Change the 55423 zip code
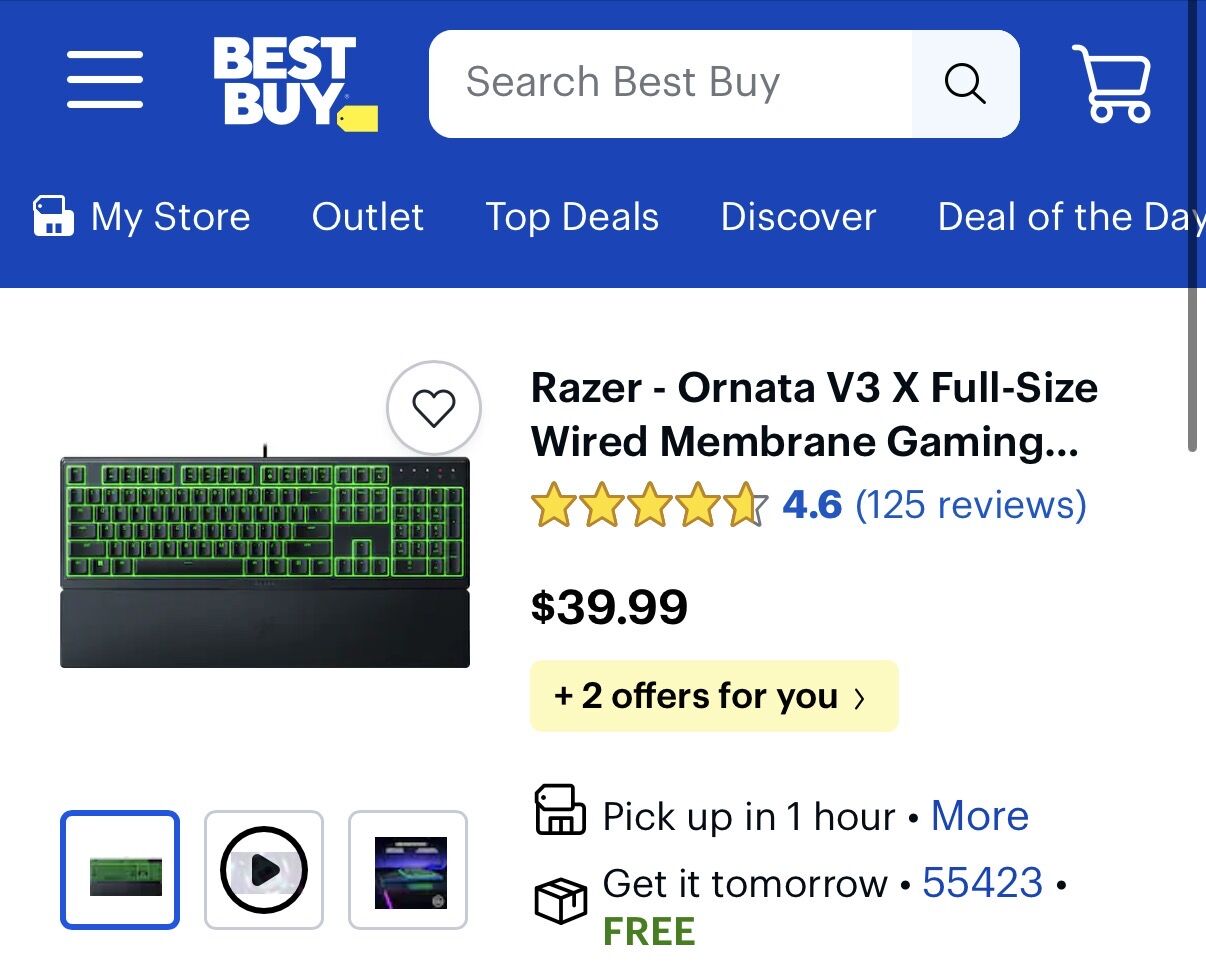1206x980 pixels. point(982,883)
